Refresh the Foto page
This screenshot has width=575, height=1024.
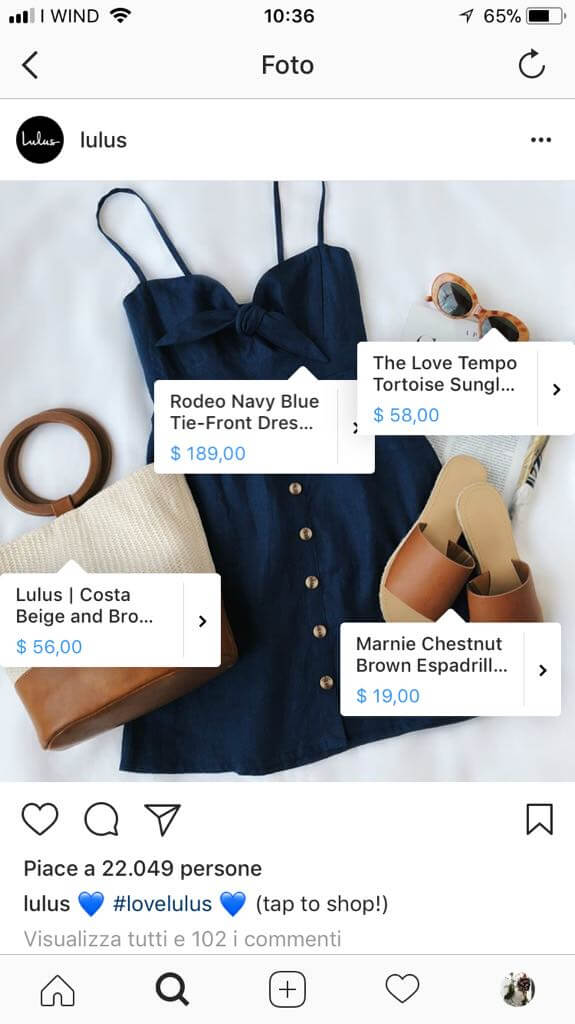pos(531,64)
